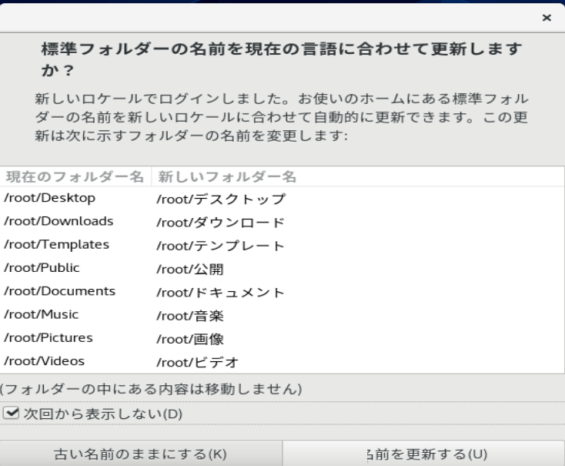
Task: Click 古い名前のままにする(K) button
Action: [x=141, y=454]
